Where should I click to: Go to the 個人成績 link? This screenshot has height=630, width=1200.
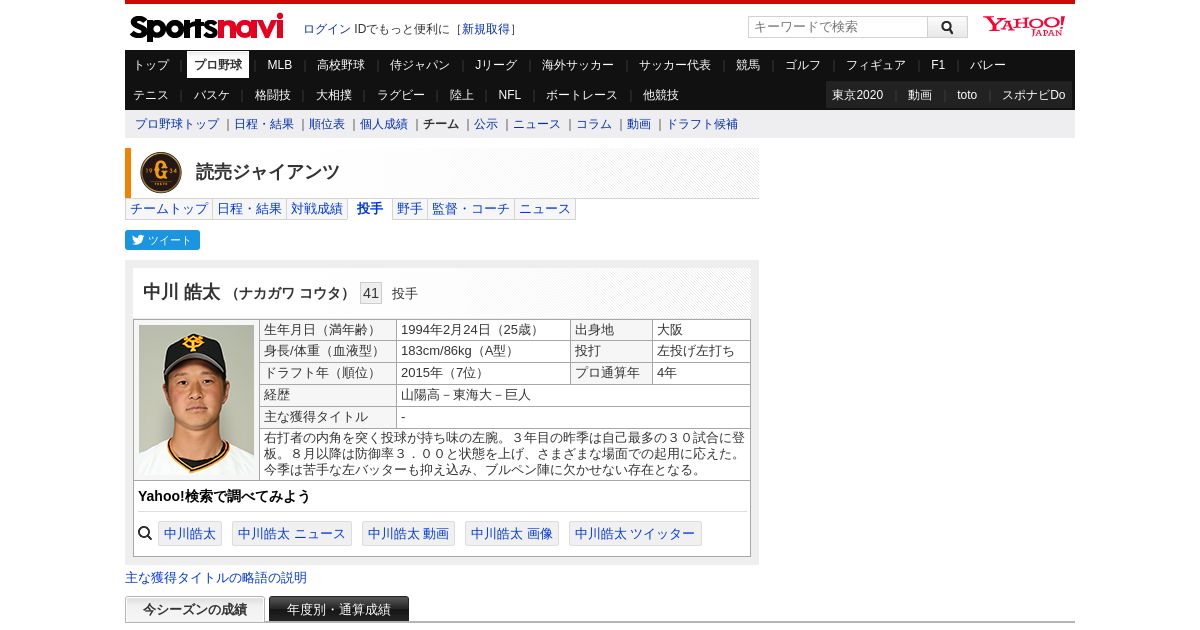(x=384, y=124)
